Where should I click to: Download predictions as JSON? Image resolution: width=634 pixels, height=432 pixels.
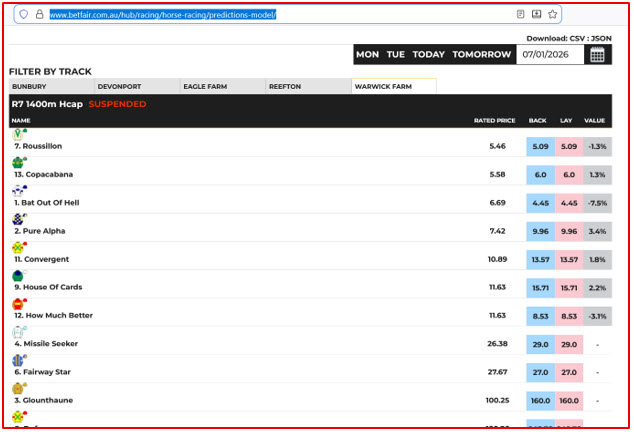[x=601, y=38]
